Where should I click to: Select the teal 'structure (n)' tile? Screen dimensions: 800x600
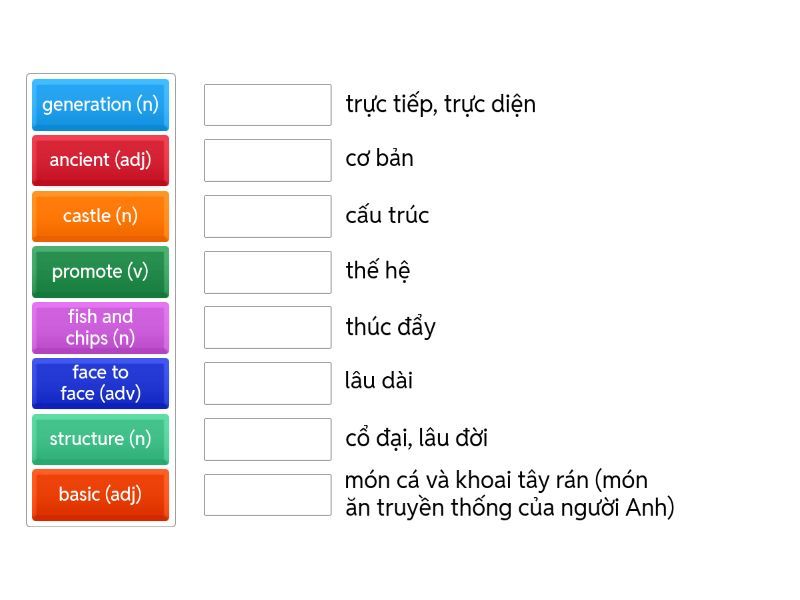pyautogui.click(x=100, y=439)
